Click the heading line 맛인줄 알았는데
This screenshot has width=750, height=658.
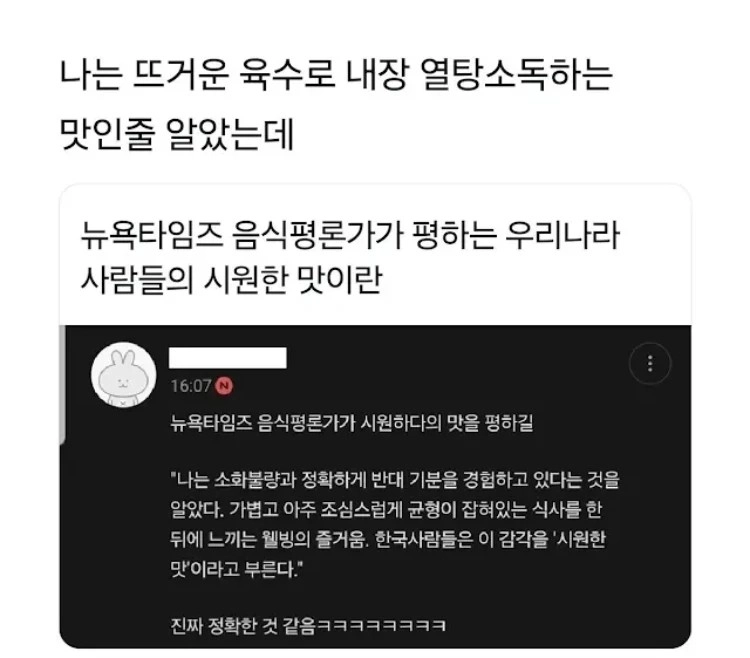[x=176, y=134]
